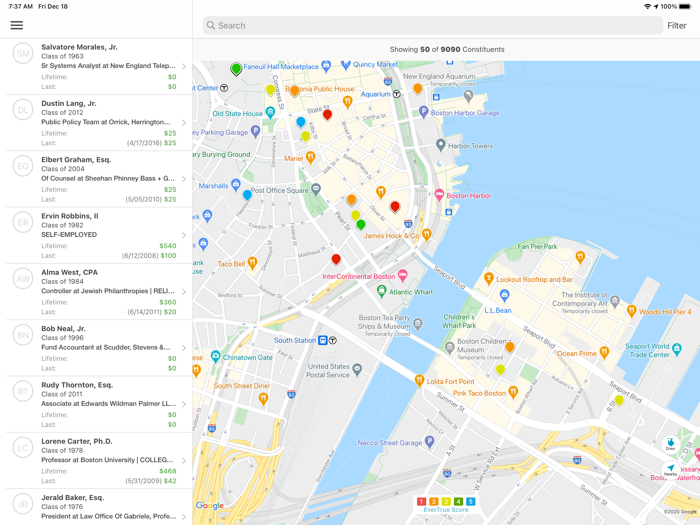Tap the South Station transit icon
The height and width of the screenshot is (525, 700).
pyautogui.click(x=323, y=340)
